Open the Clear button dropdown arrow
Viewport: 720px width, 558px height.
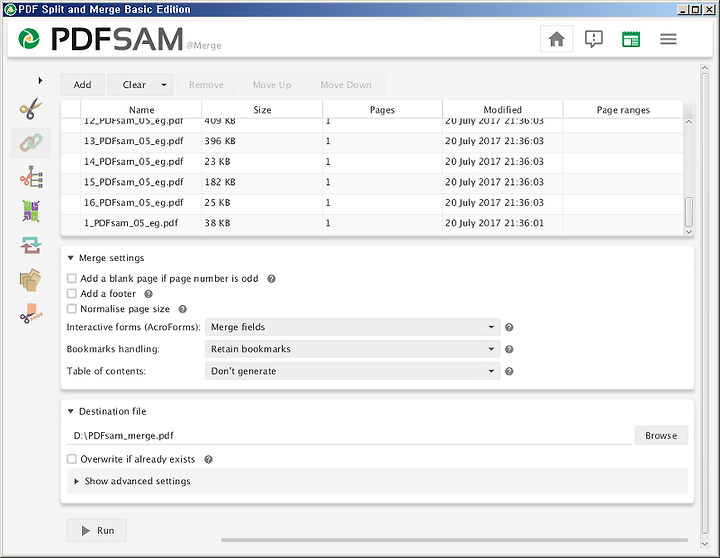pyautogui.click(x=164, y=85)
